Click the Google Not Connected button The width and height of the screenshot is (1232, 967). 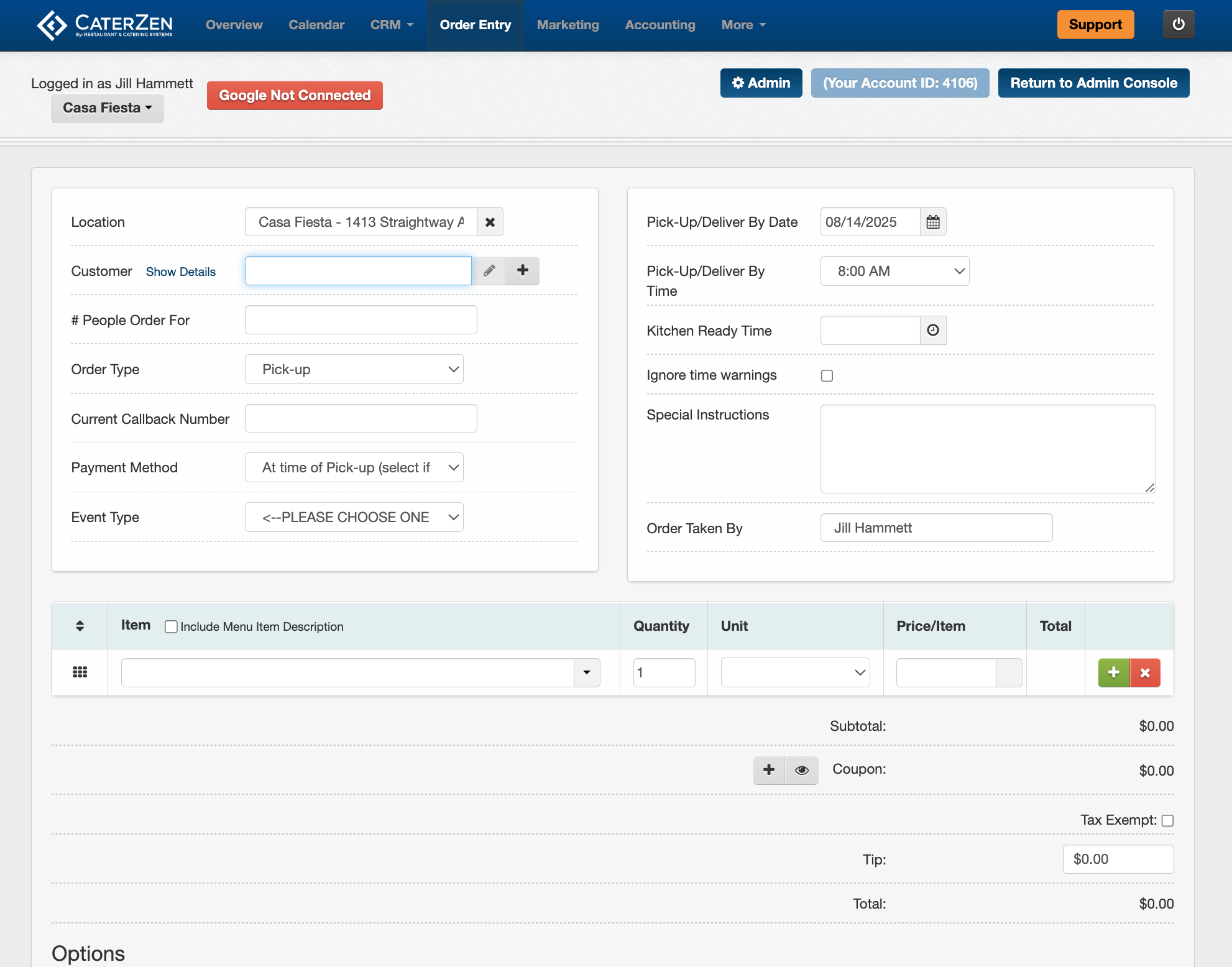click(295, 96)
